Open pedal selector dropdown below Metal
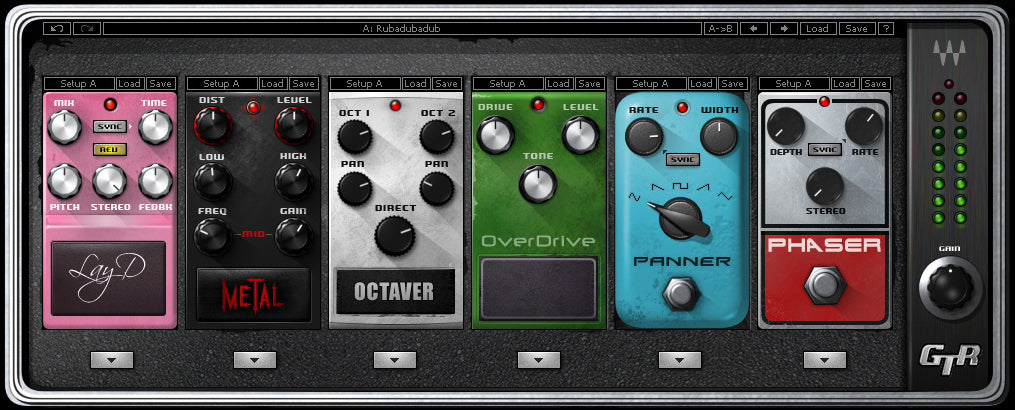The image size is (1015, 410). [255, 360]
